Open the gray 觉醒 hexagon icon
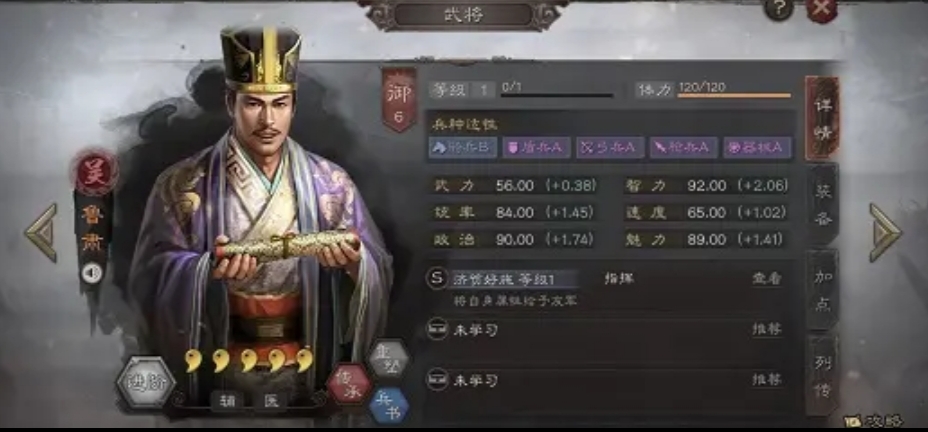This screenshot has width=928, height=432. tap(388, 359)
